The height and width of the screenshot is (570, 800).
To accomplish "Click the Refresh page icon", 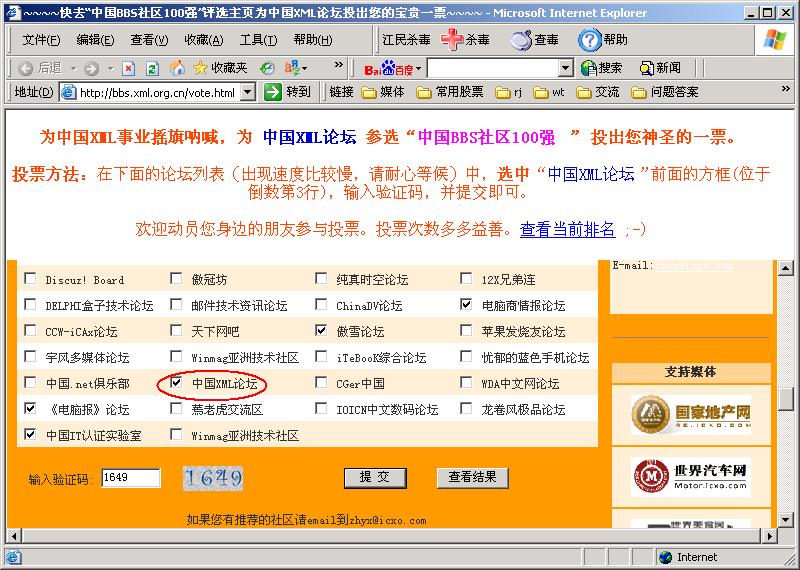I will 152,68.
